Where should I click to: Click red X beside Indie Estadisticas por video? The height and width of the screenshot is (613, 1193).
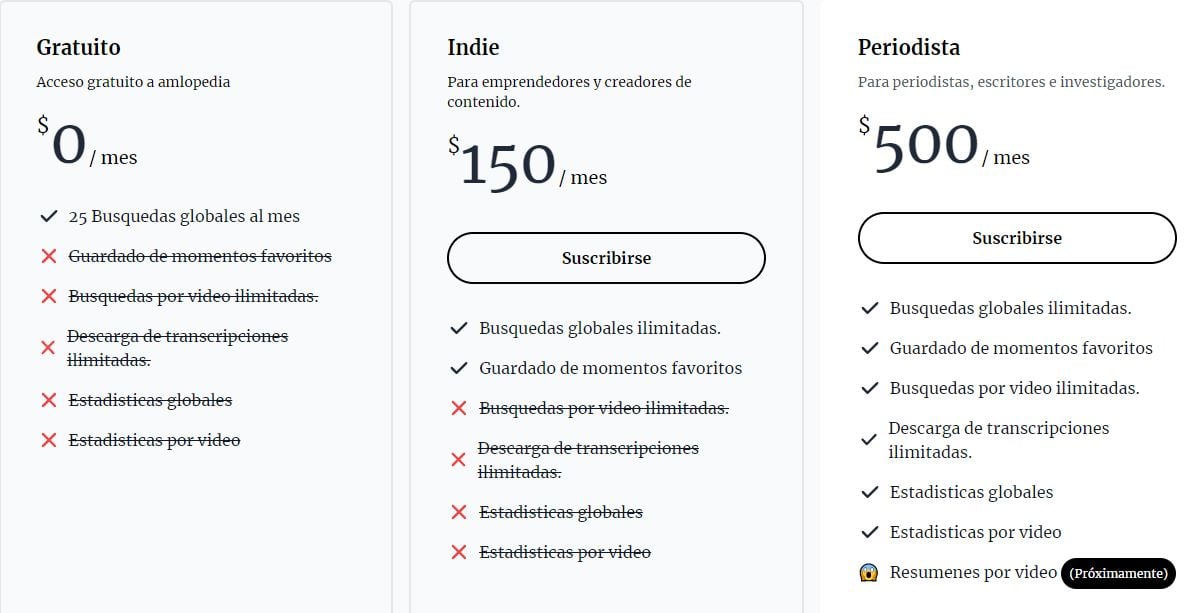459,552
